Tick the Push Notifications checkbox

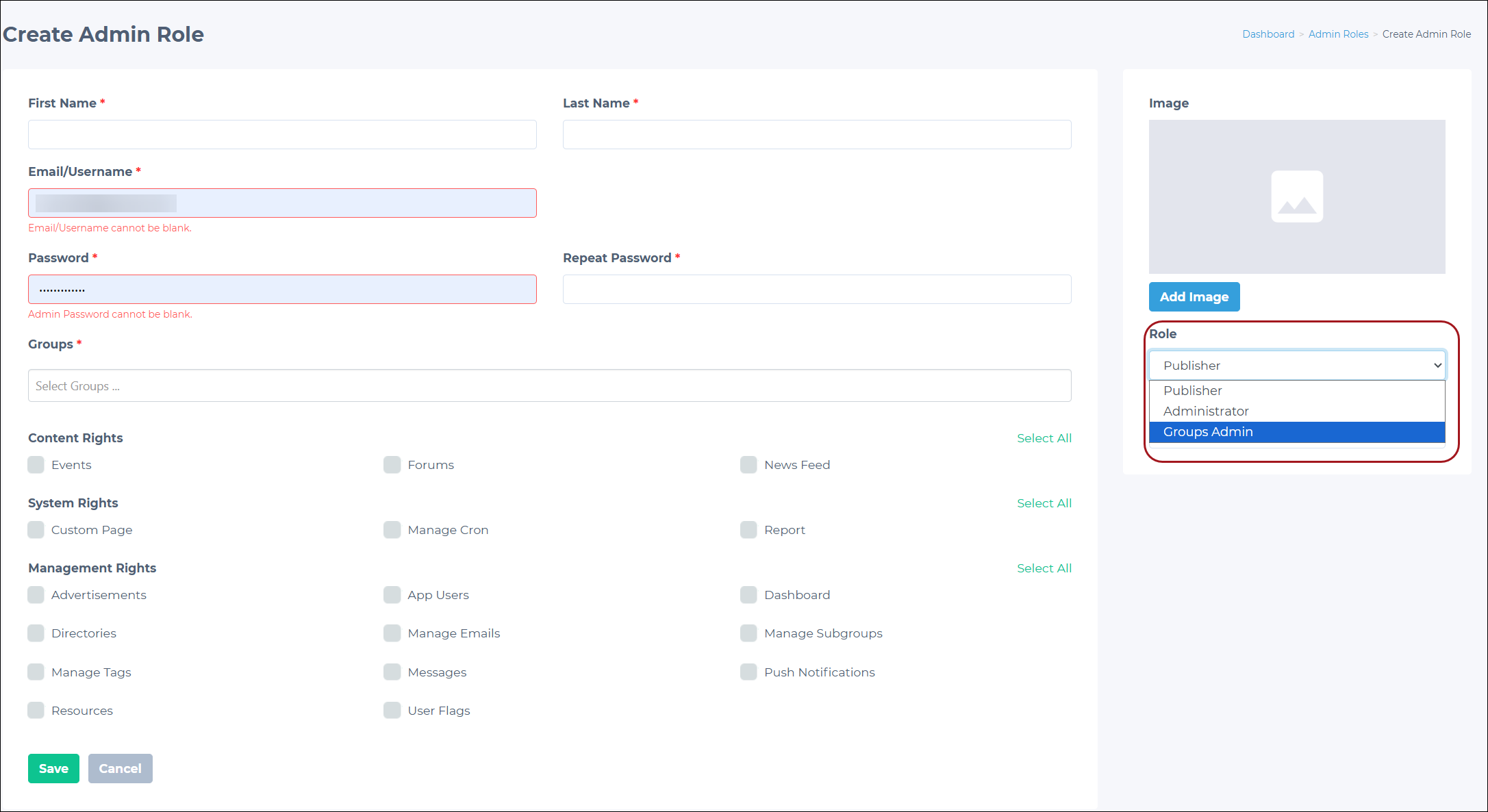click(748, 672)
